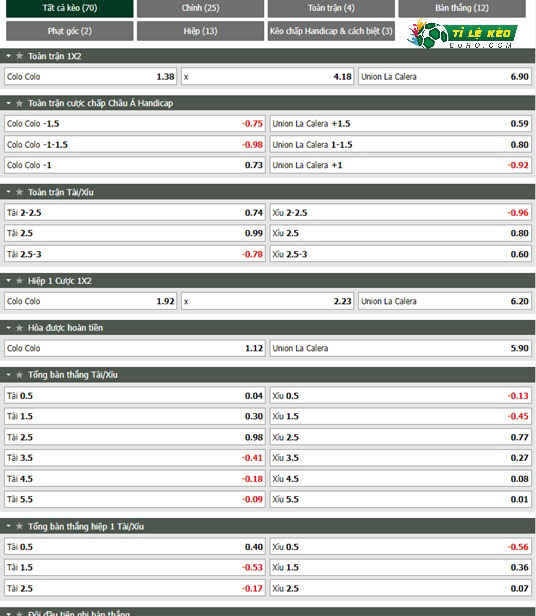The image size is (536, 616).
Task: Select the Phạt góc (2) tab
Action: pyautogui.click(x=70, y=31)
